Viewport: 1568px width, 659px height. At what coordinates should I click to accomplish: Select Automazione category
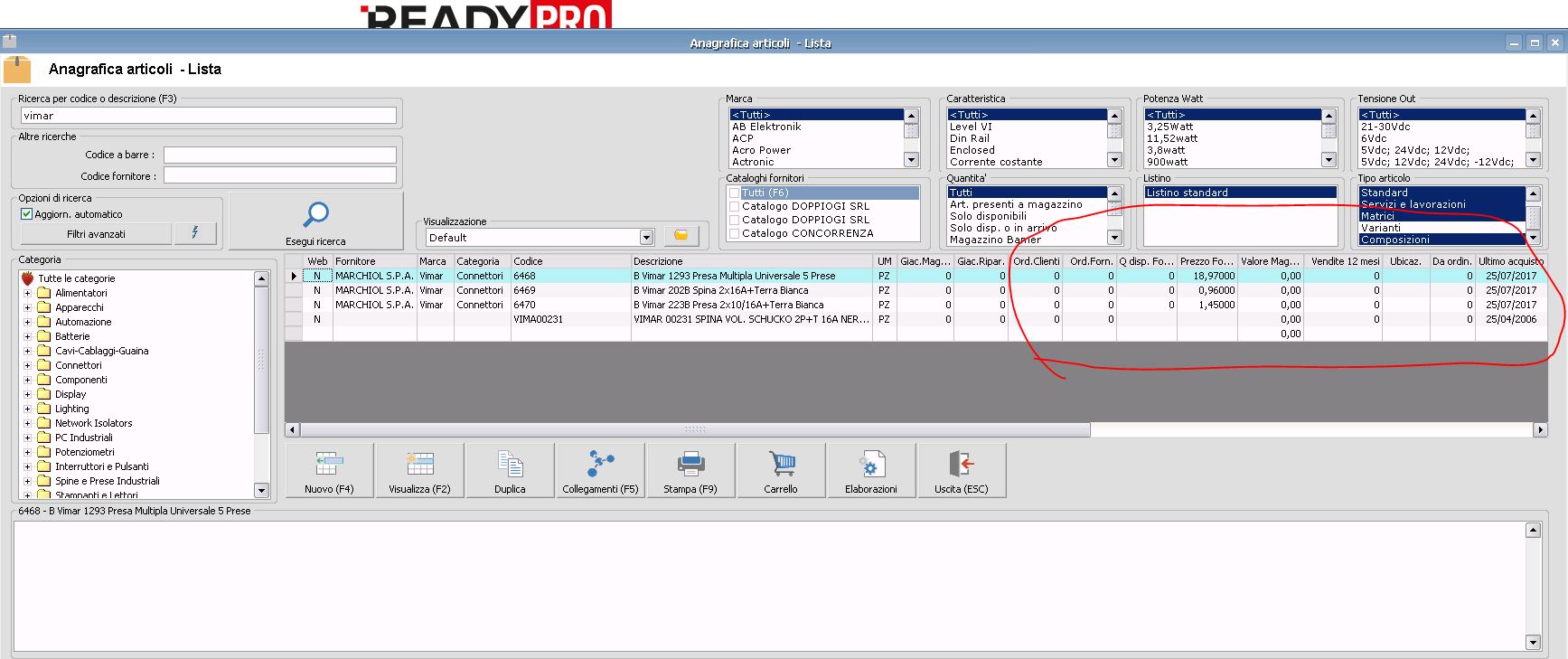[83, 322]
